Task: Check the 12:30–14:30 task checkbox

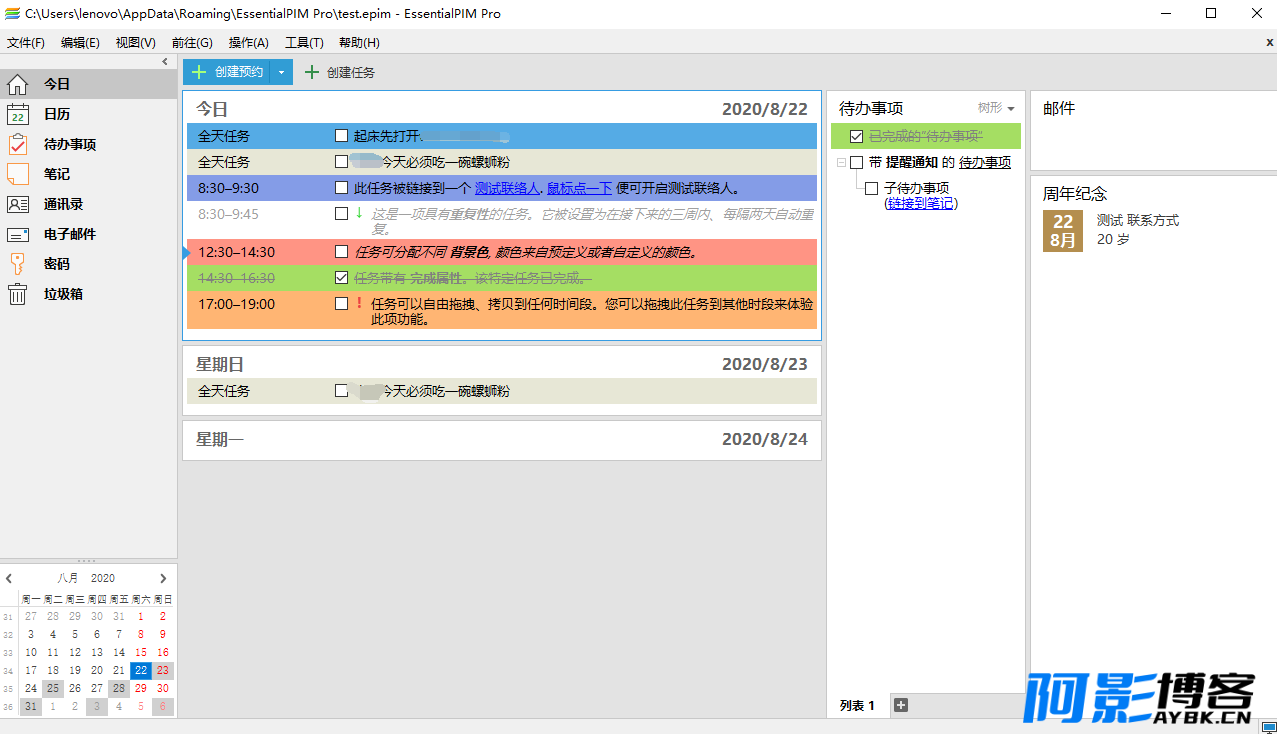Action: [x=342, y=252]
